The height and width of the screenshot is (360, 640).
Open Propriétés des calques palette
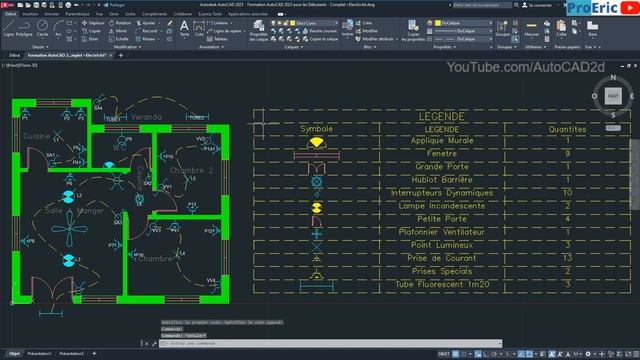coord(258,31)
